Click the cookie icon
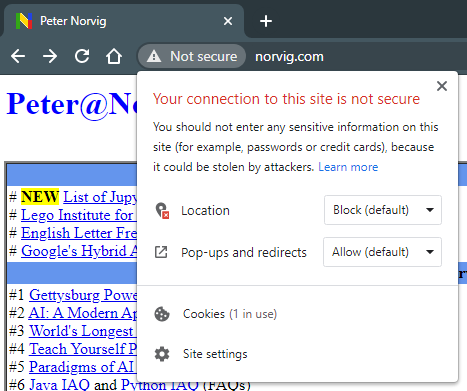467x391 pixels. [x=162, y=314]
